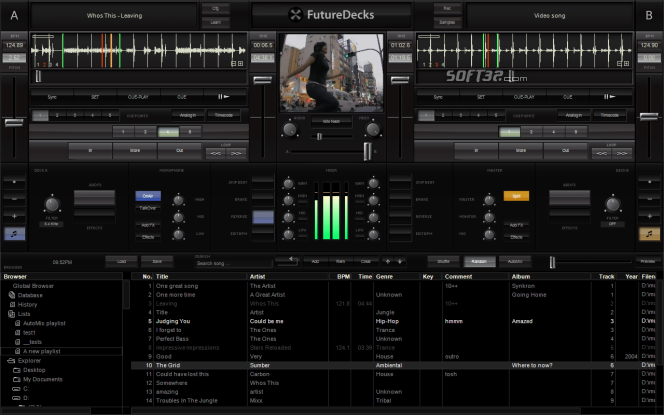Screen dimensions: 664x415
Task: Zoom in deck A waveform with plus icon
Action: [241, 64]
